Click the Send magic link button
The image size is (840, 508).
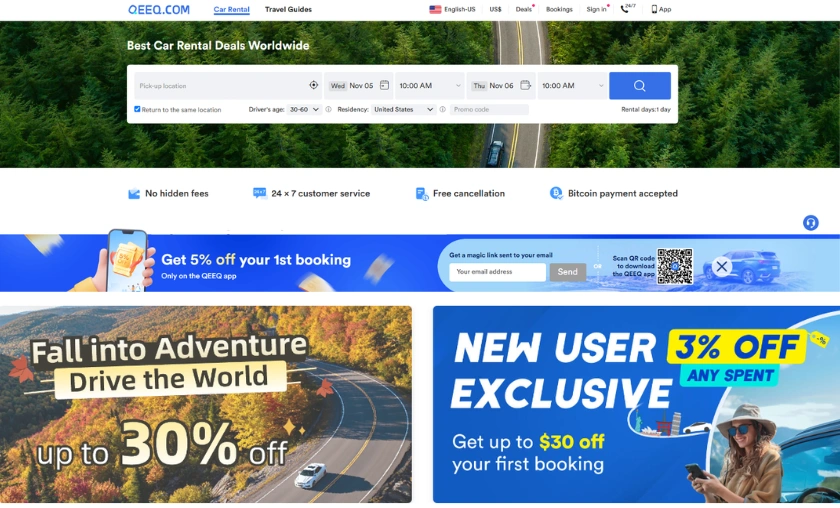[567, 272]
